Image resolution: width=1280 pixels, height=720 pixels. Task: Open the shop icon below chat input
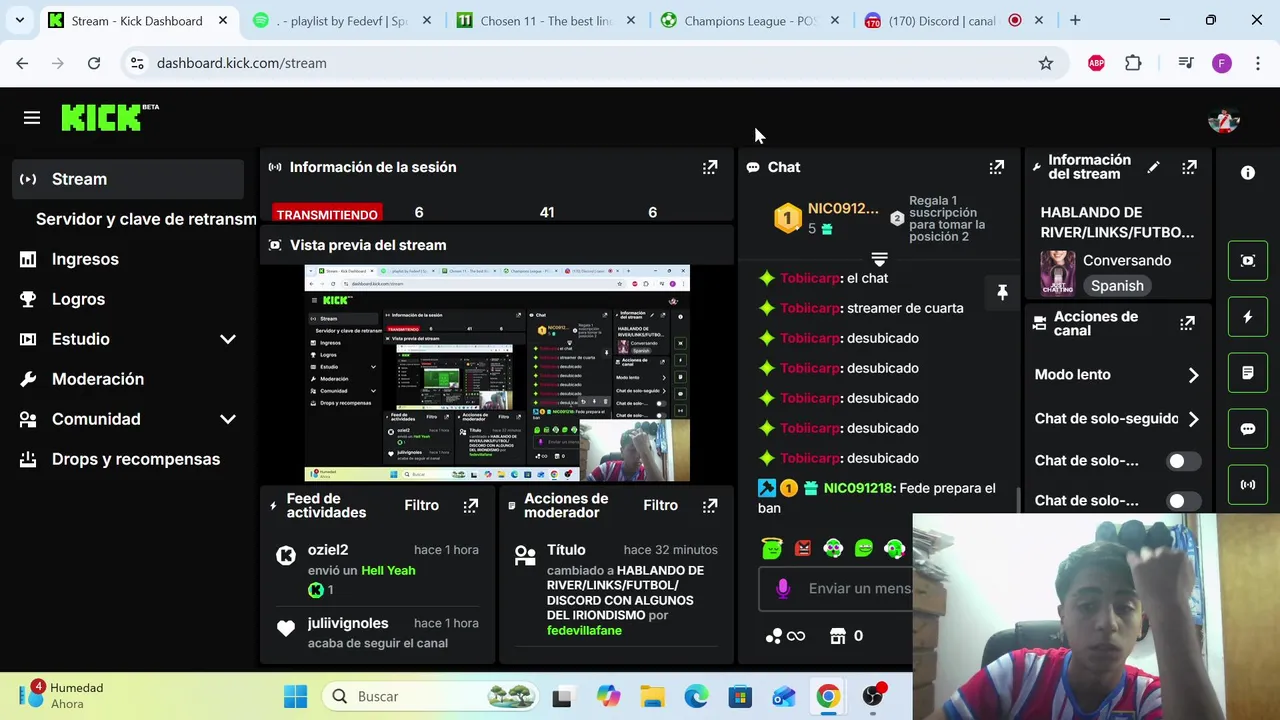point(846,636)
